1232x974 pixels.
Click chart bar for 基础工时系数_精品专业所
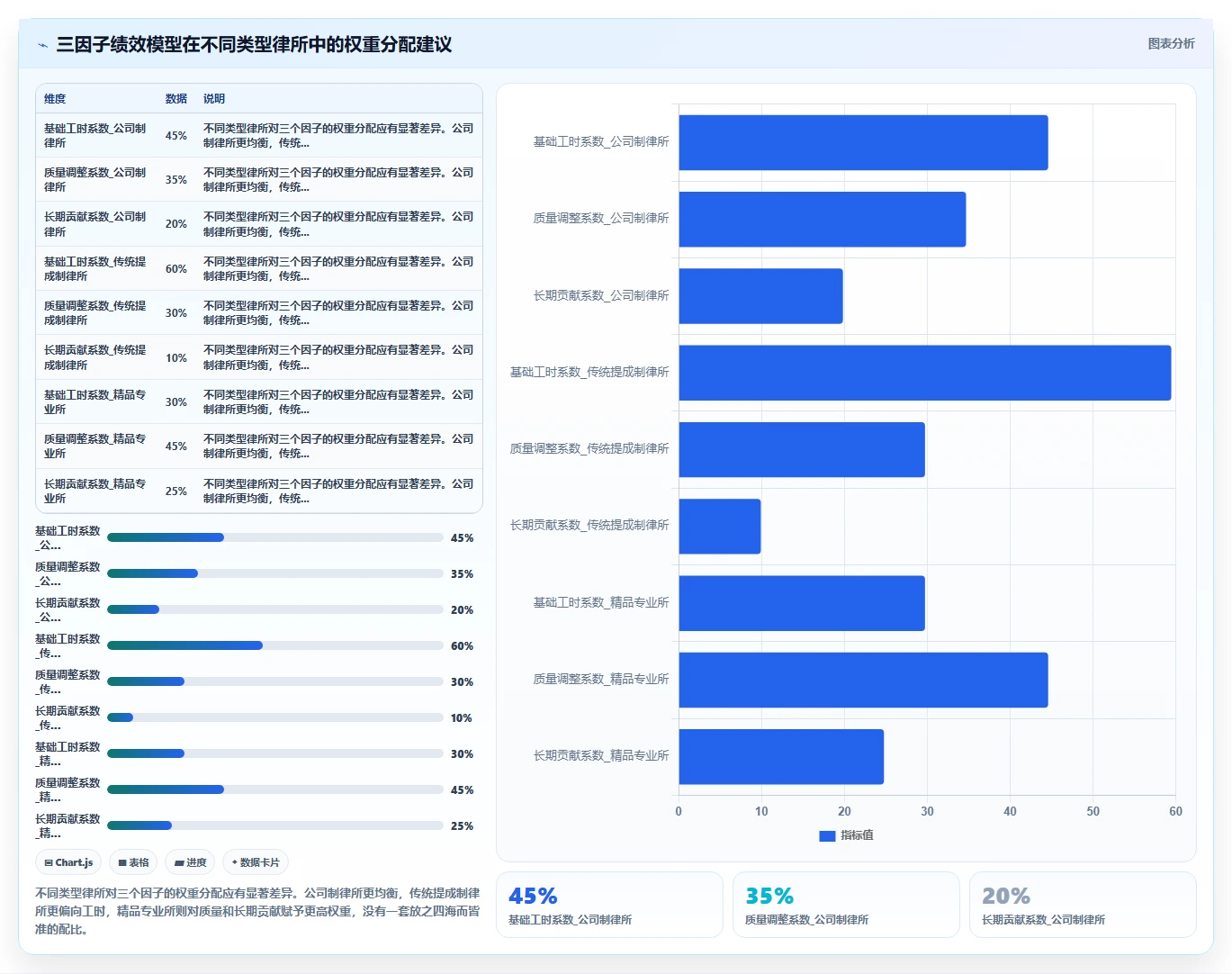(x=802, y=603)
